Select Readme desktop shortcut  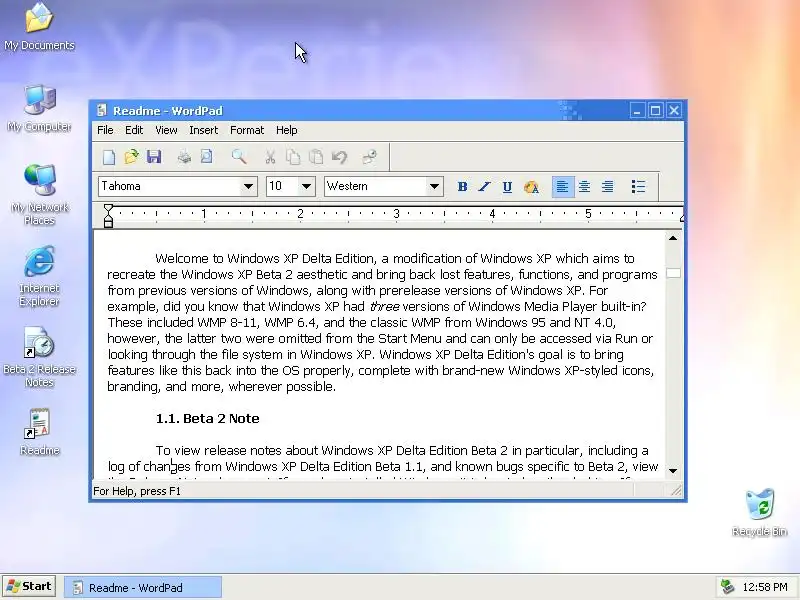[x=39, y=432]
